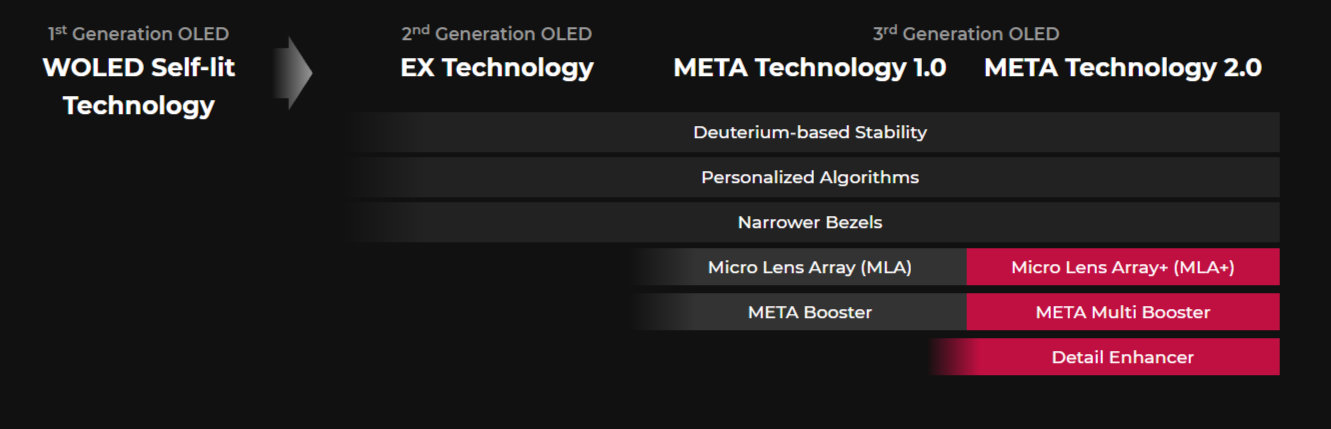Select the META Technology 1.0 heading
Screen dimensions: 1331x429
point(809,68)
